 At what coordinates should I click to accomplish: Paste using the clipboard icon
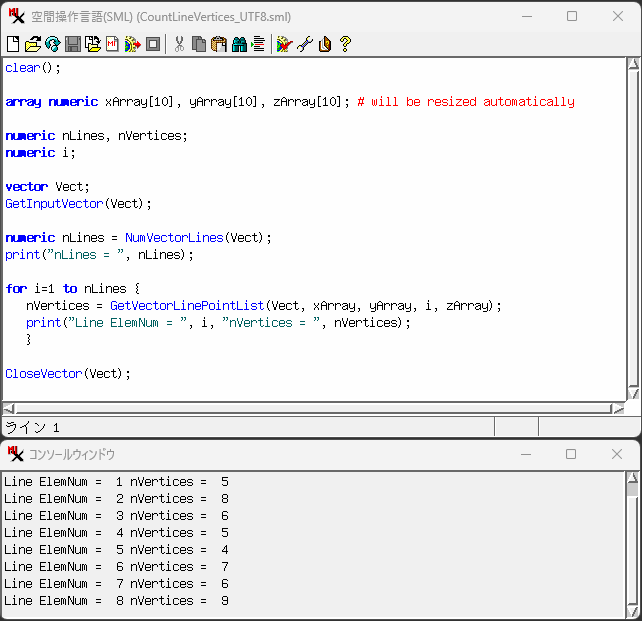[x=219, y=44]
